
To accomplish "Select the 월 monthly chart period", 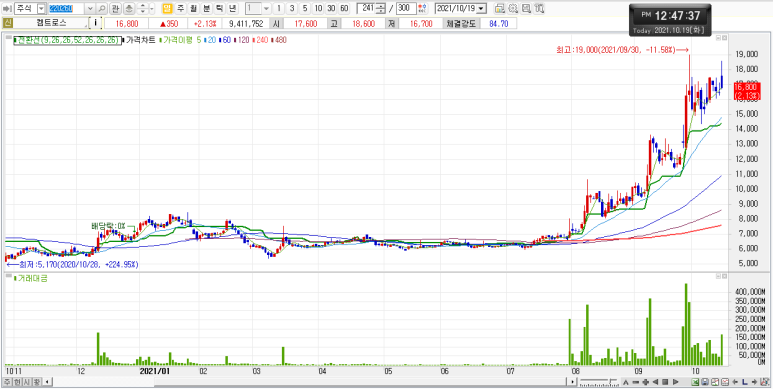I will click(193, 8).
